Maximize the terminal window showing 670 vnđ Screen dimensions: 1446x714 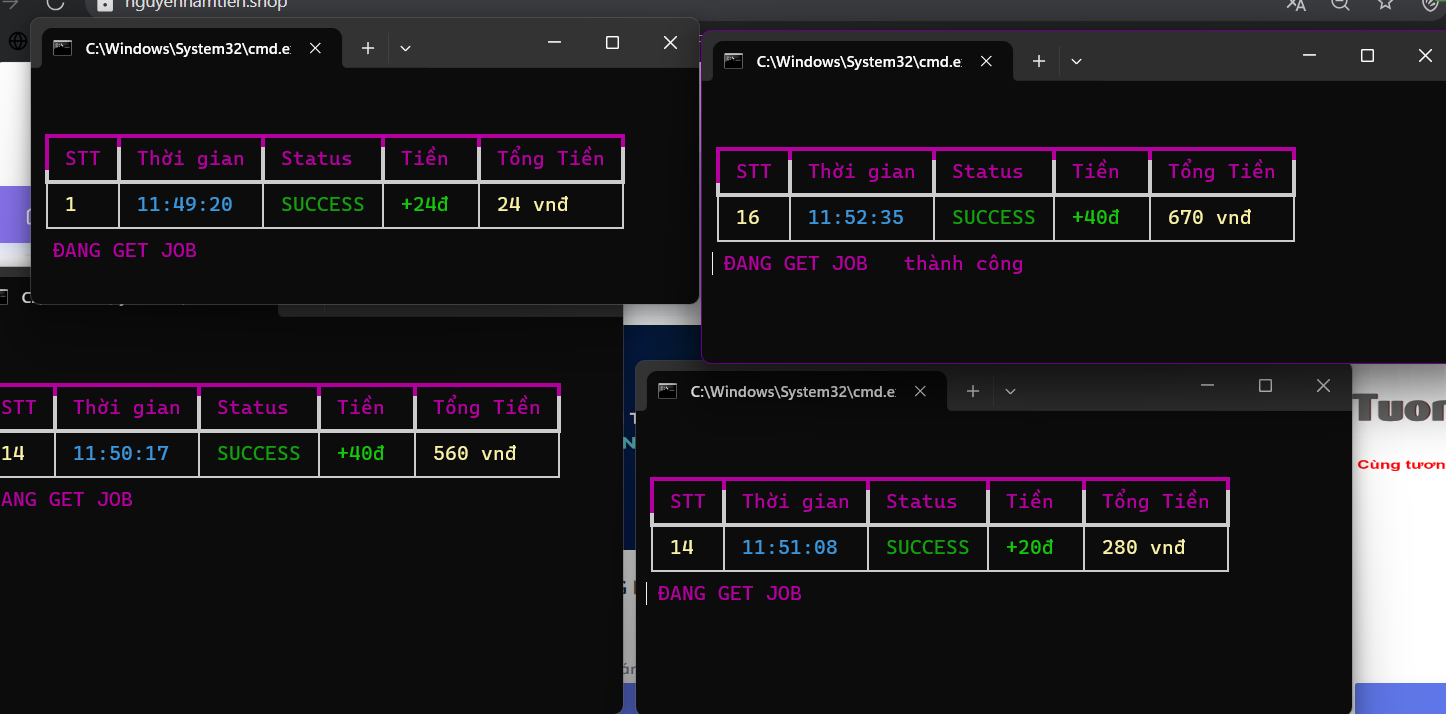click(1367, 56)
